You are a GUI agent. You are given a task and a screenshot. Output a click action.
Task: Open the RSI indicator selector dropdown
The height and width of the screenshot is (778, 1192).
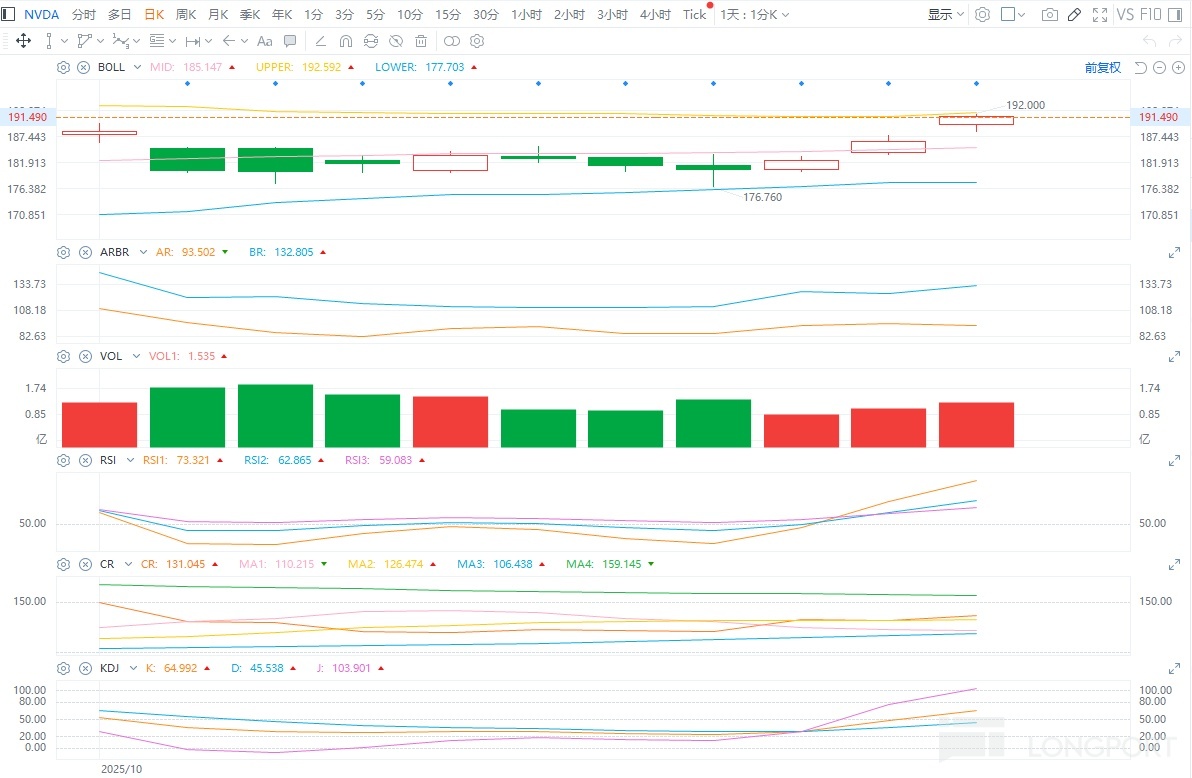(x=126, y=460)
